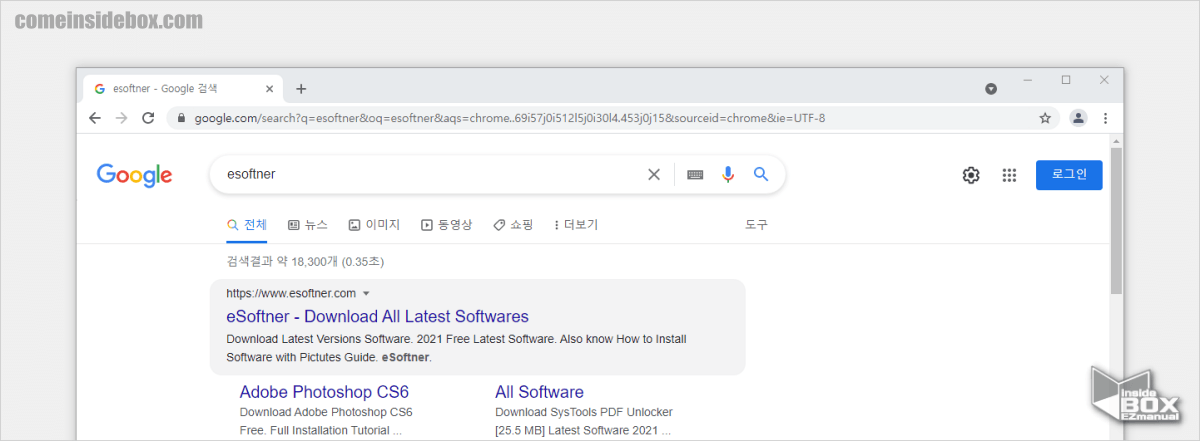Viewport: 1200px width, 441px height.
Task: Switch to the 쇼핑 tab
Action: [x=513, y=225]
